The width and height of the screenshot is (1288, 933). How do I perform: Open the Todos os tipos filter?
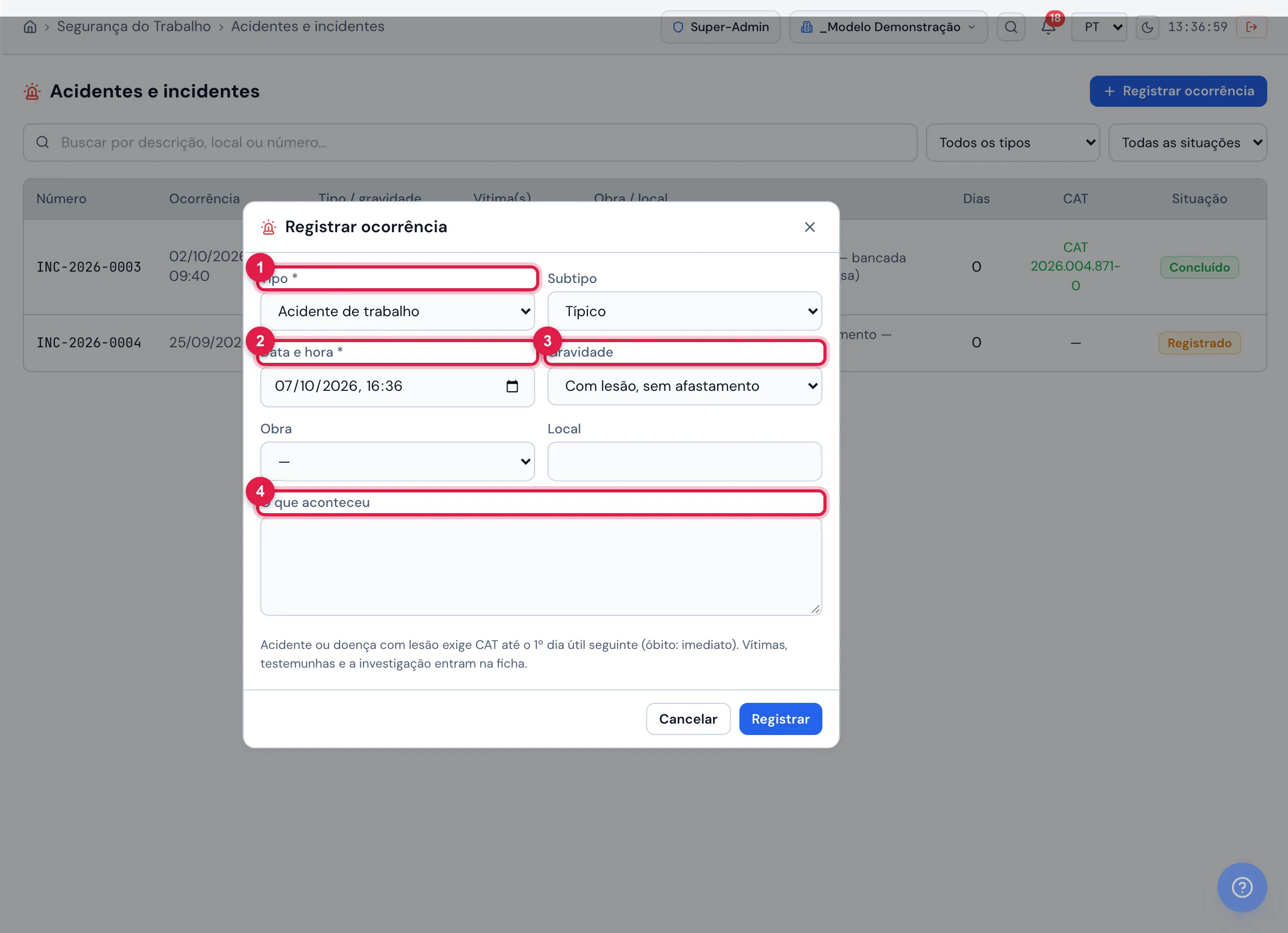coord(1013,143)
